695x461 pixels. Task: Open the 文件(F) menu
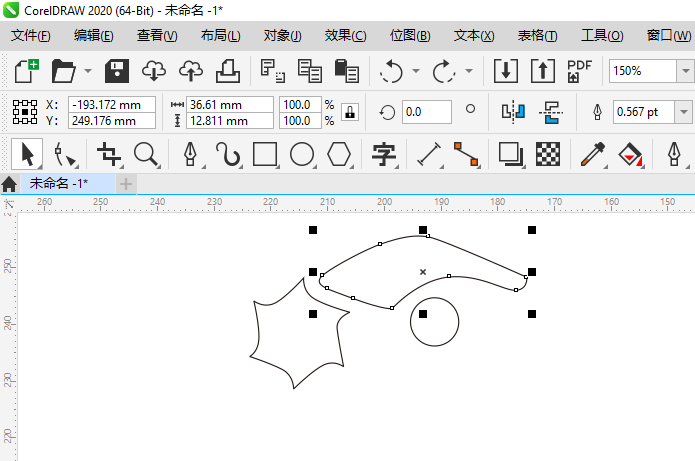pos(31,35)
